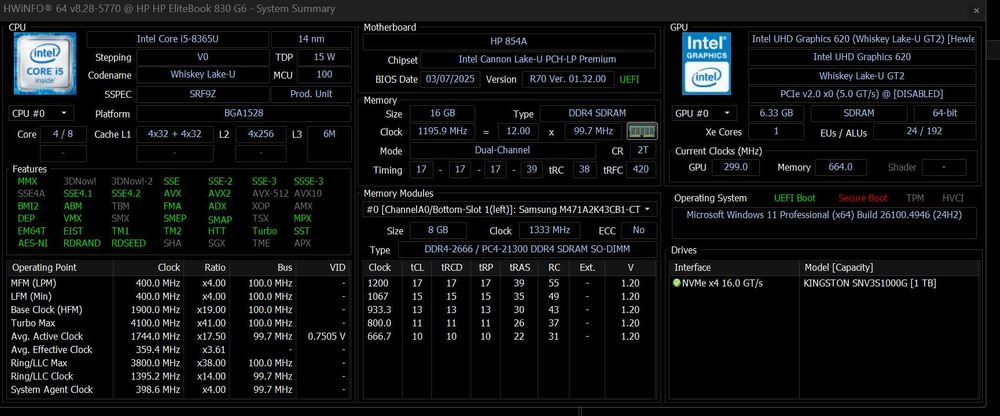Click the Intel Core i5 logo

coord(45,64)
